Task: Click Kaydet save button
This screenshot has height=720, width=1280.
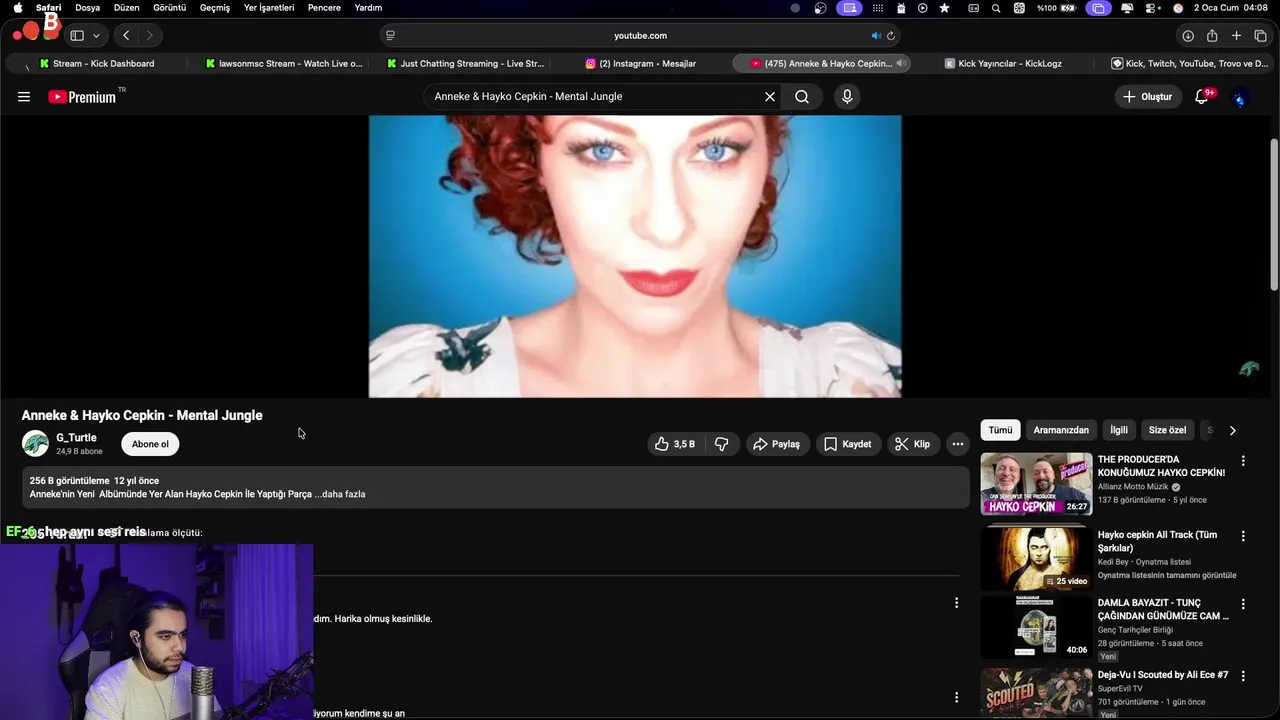Action: click(x=847, y=444)
